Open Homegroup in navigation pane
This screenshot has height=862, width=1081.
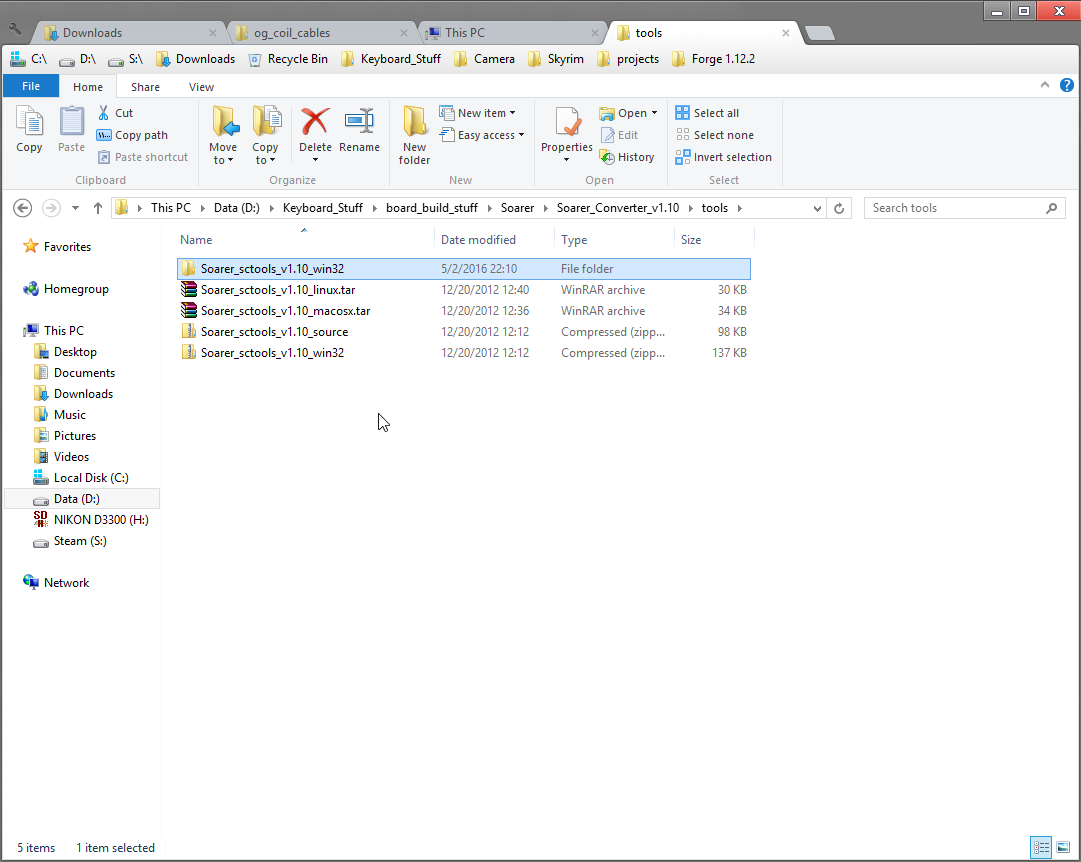click(66, 289)
